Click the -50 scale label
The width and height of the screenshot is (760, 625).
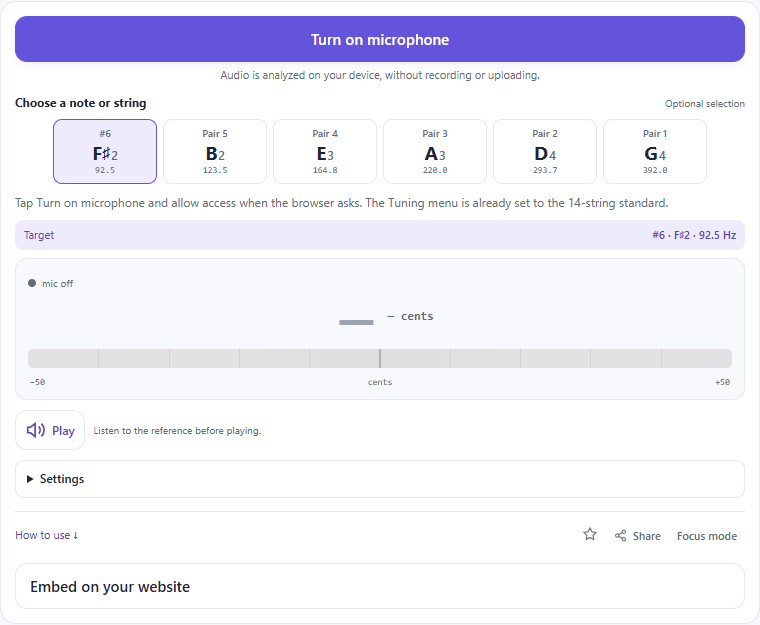tap(37, 382)
